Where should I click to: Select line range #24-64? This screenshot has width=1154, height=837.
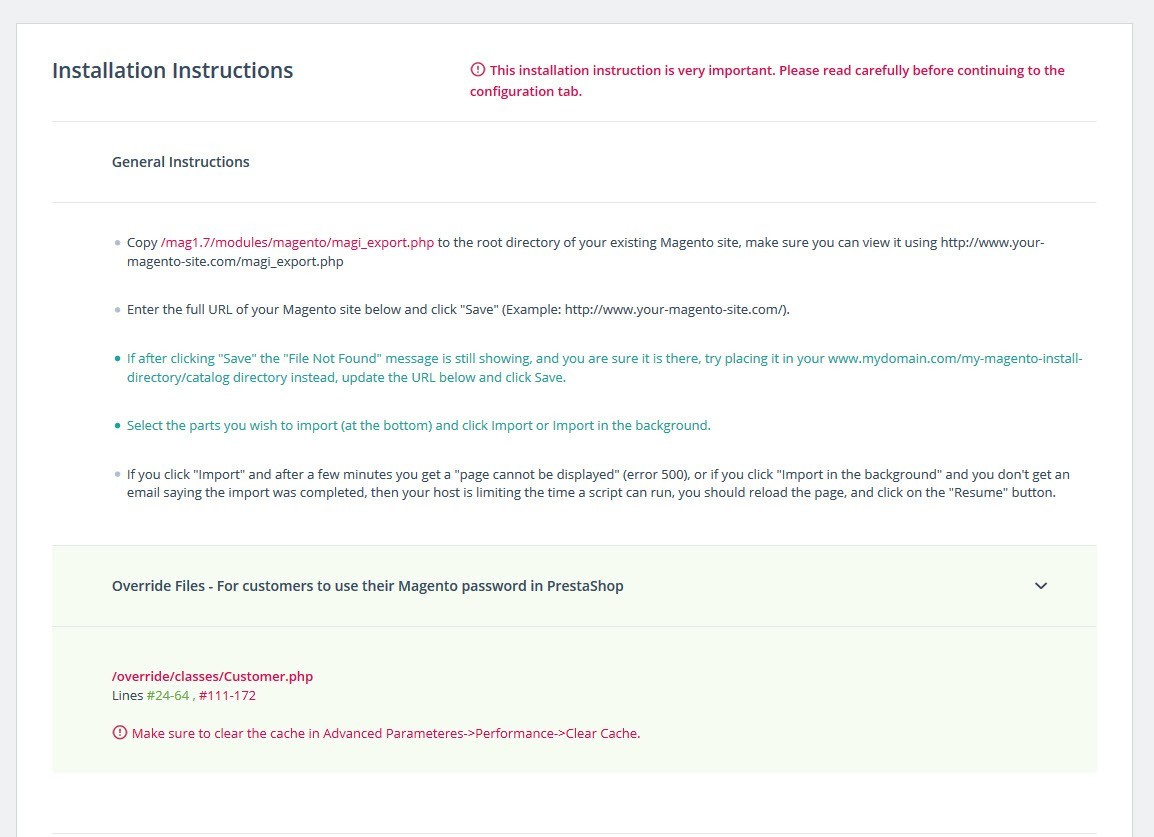click(168, 696)
